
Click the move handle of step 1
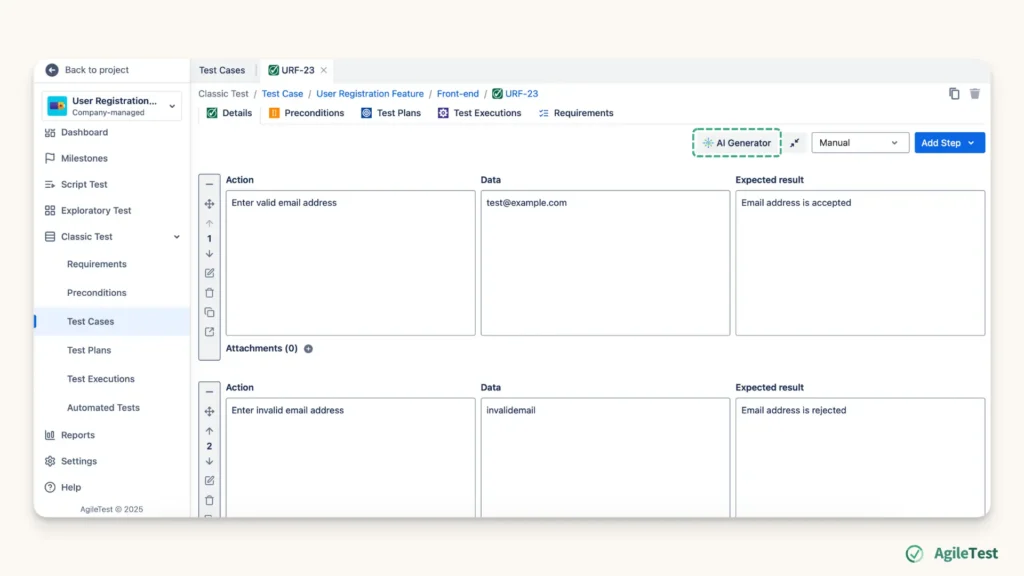[x=209, y=204]
